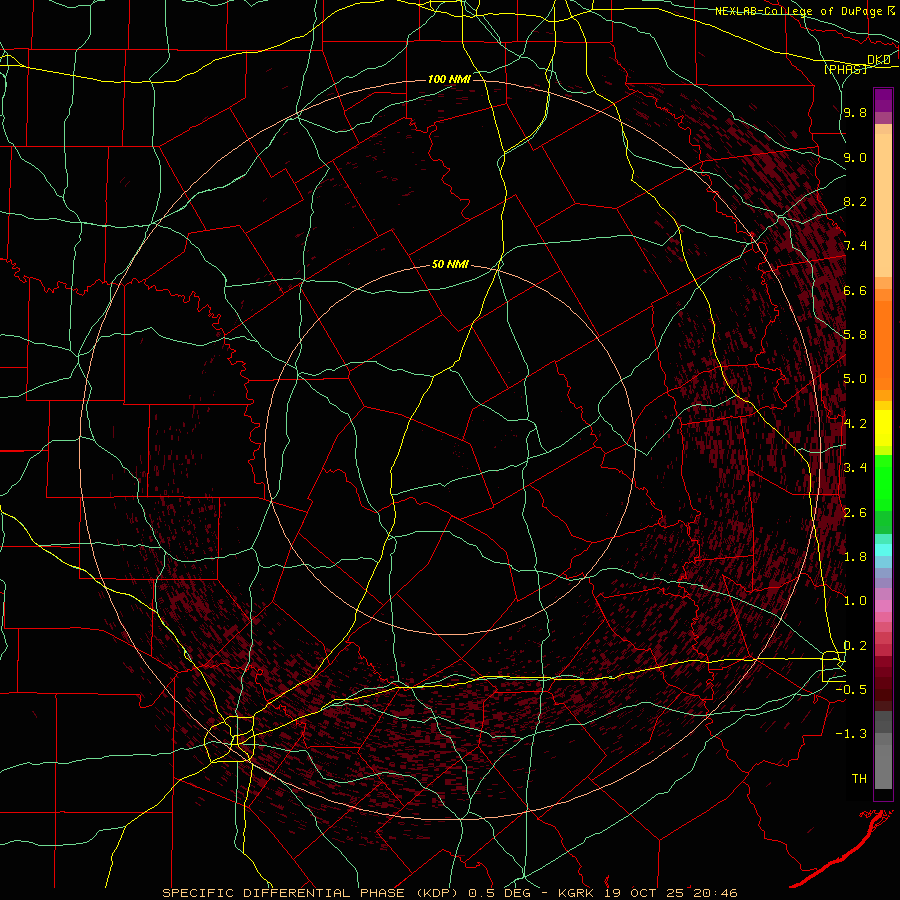The image size is (900, 900).
Task: Click the Specific Differential Phase caption at bottom
Action: pyautogui.click(x=449, y=893)
